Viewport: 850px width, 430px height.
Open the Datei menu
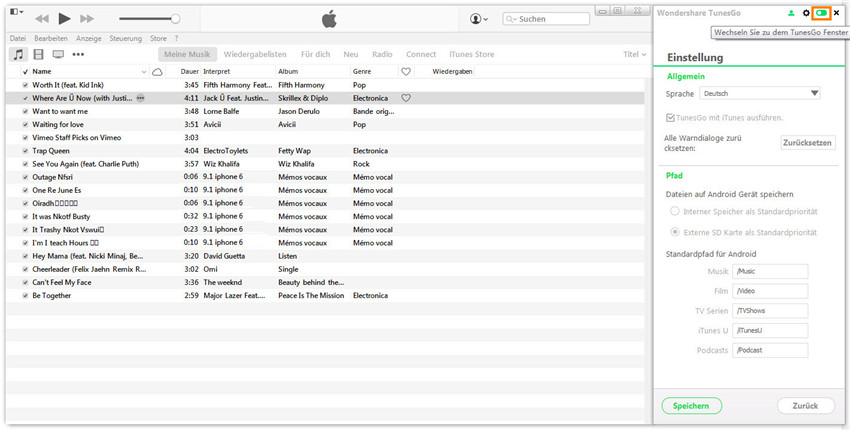[18, 38]
